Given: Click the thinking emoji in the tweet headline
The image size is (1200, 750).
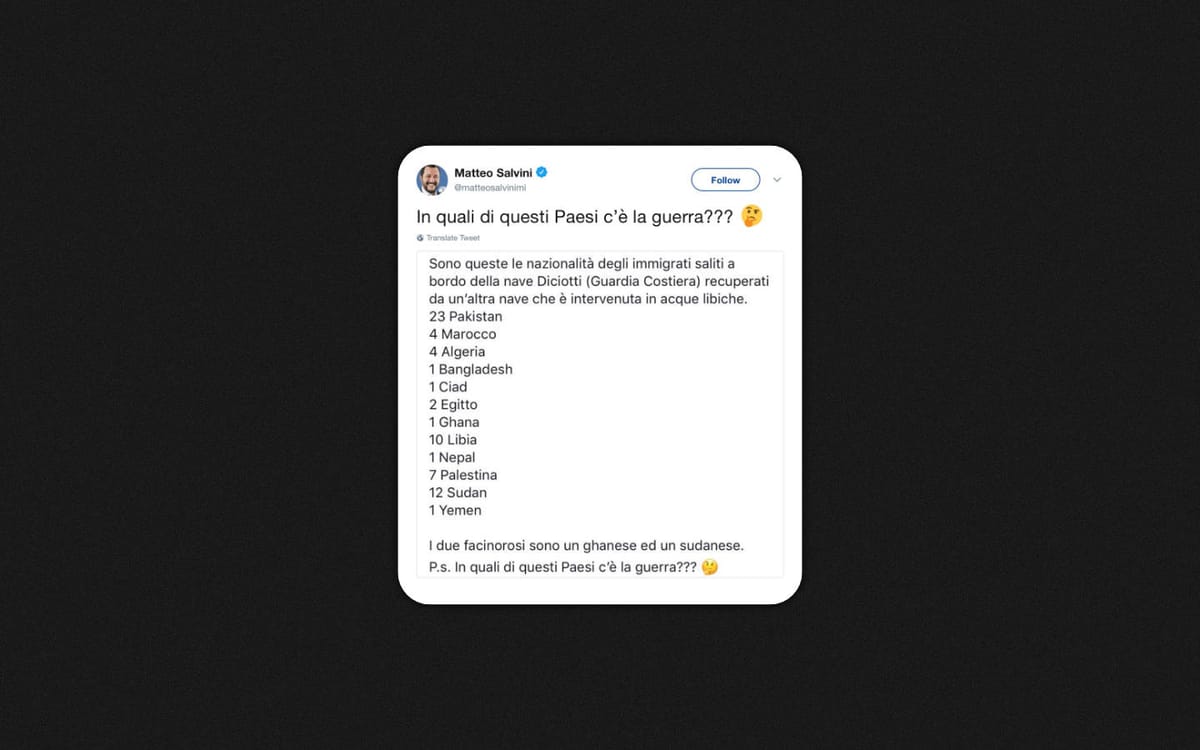Looking at the screenshot, I should pyautogui.click(x=752, y=216).
